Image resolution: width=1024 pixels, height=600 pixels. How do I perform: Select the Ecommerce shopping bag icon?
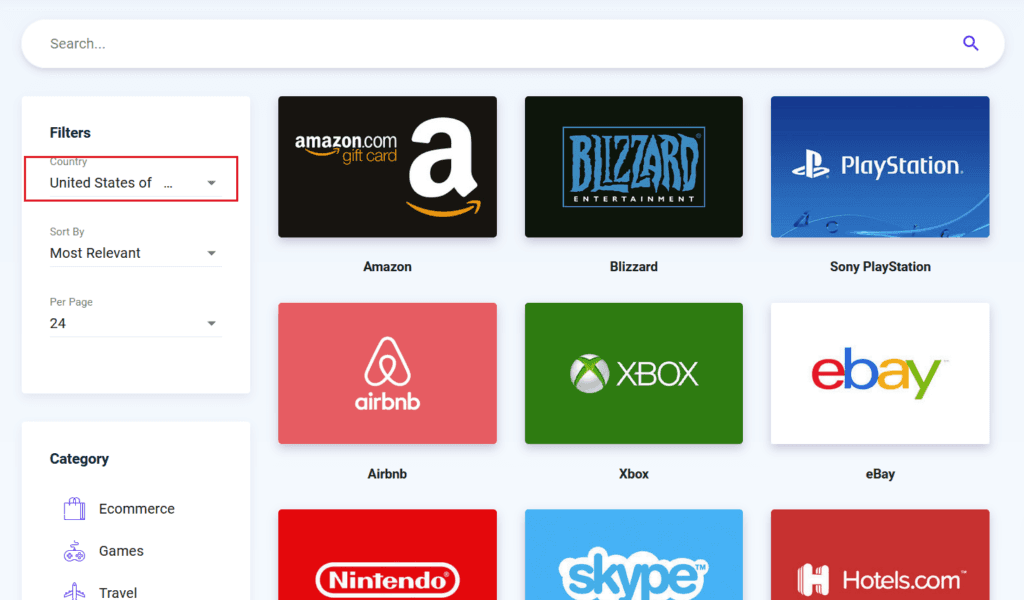74,509
